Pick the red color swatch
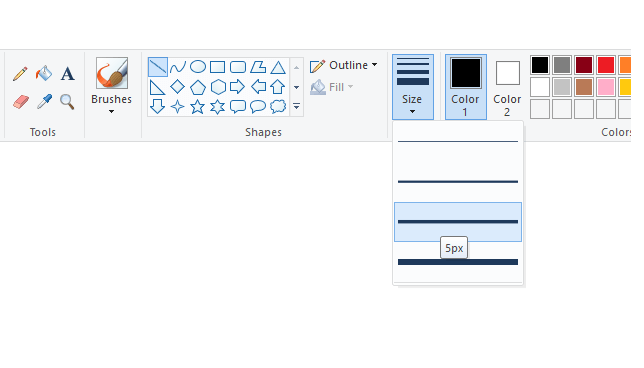Image resolution: width=644 pixels, height=368 pixels. click(606, 65)
